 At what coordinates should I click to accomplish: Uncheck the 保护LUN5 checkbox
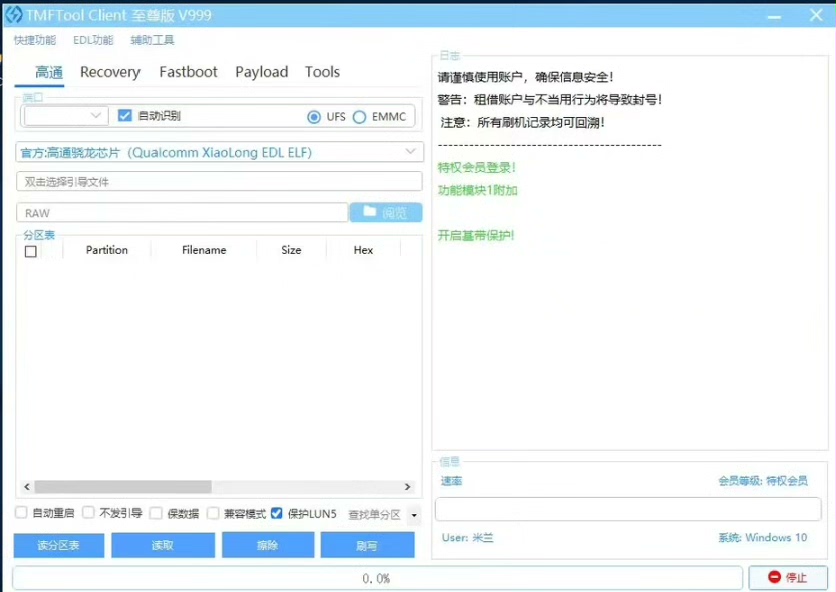click(x=277, y=513)
